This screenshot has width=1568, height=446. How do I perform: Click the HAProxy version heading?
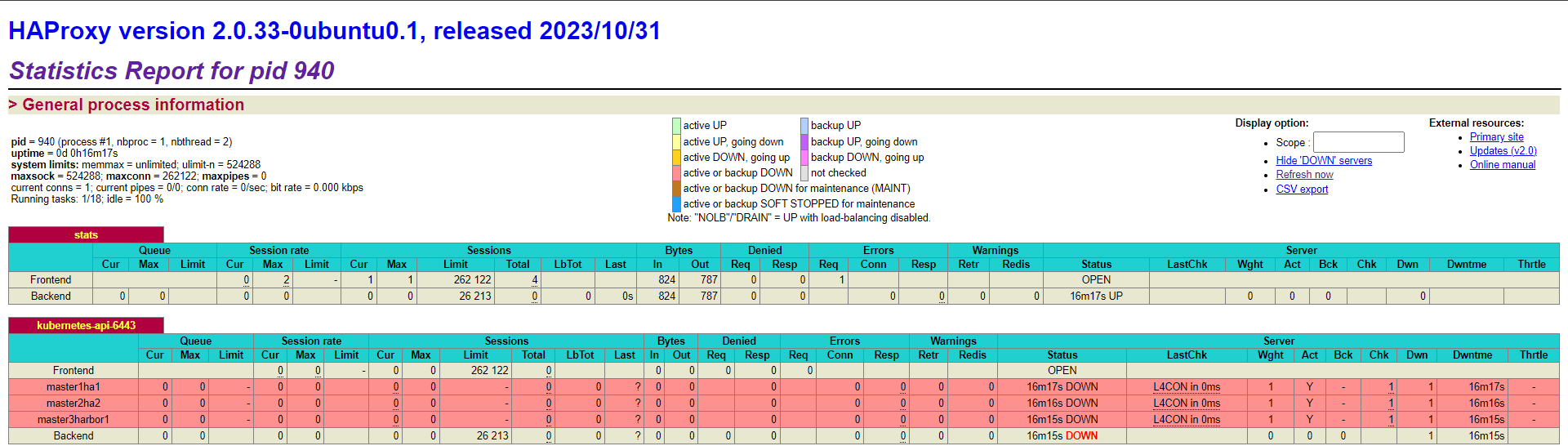click(x=335, y=31)
